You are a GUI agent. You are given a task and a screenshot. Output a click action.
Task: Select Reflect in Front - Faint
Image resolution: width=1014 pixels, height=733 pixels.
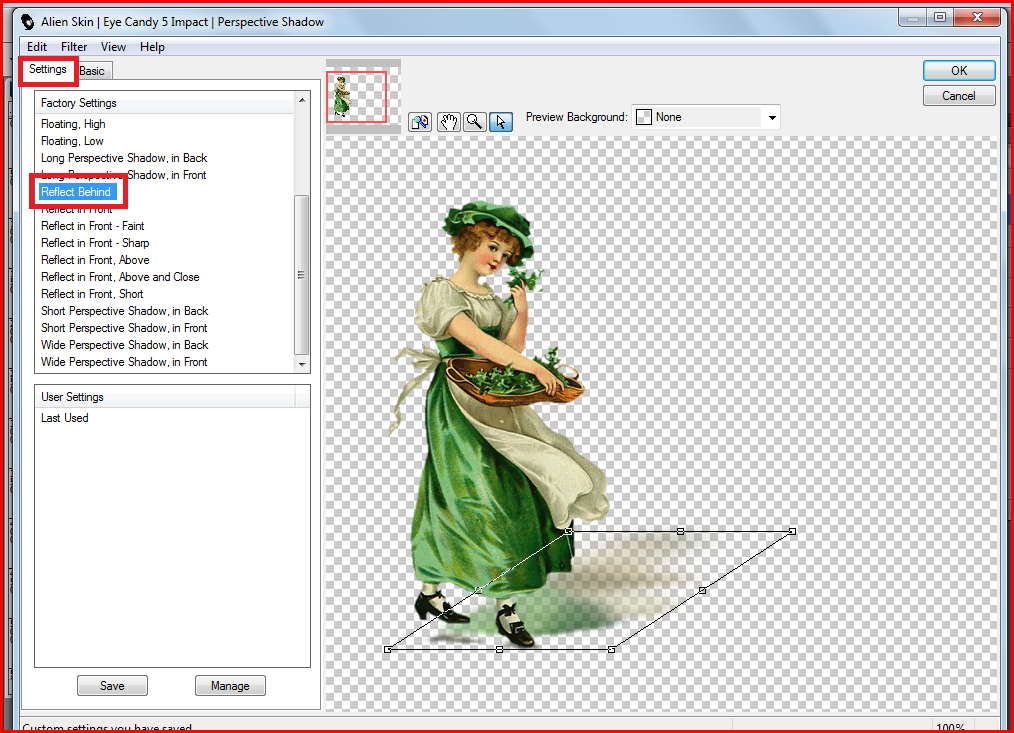click(92, 226)
